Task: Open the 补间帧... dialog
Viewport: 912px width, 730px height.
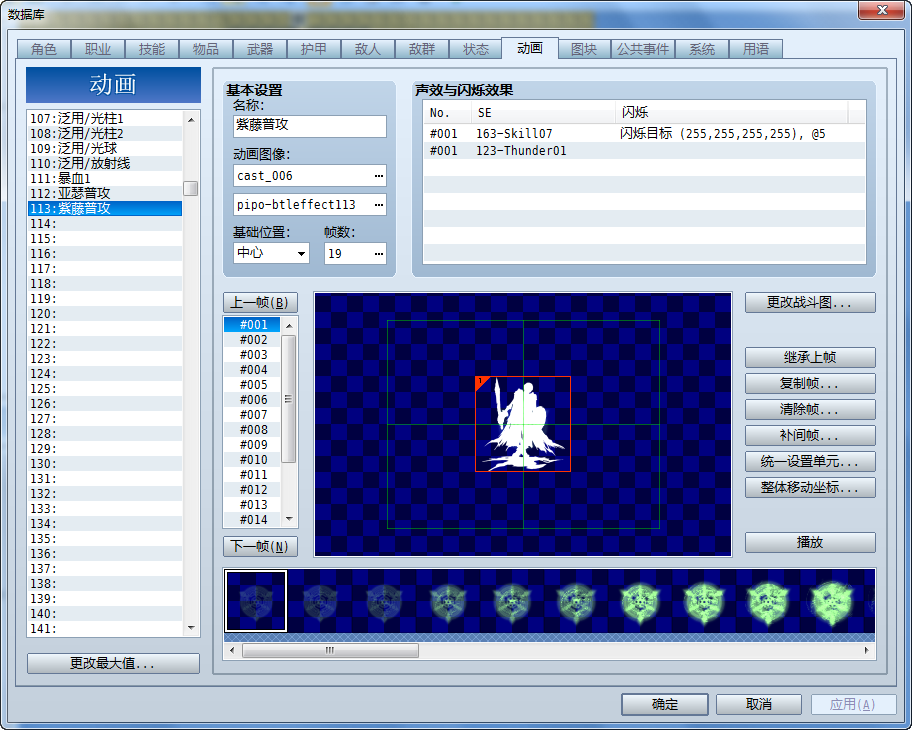Action: coord(810,435)
